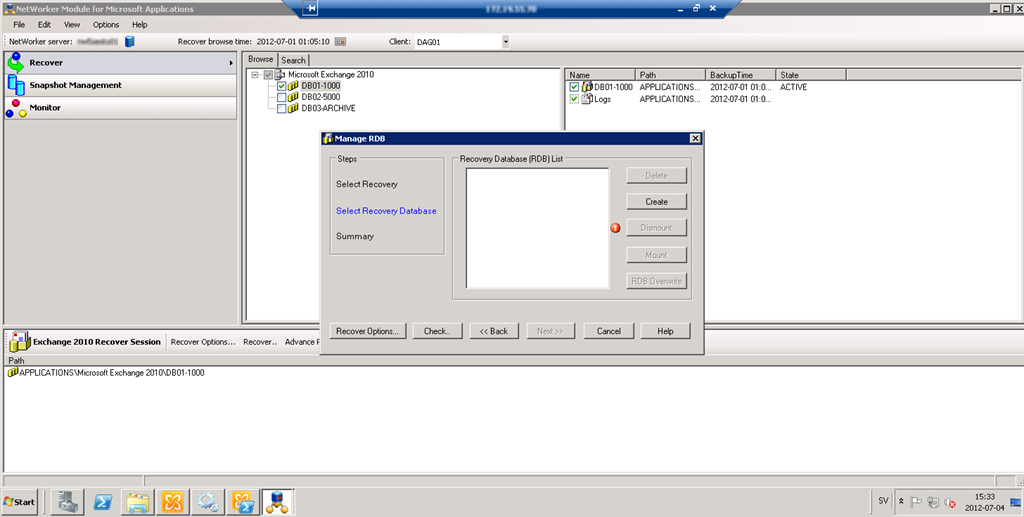Click the Create button in Manage RDB
The image size is (1024, 517).
[656, 202]
